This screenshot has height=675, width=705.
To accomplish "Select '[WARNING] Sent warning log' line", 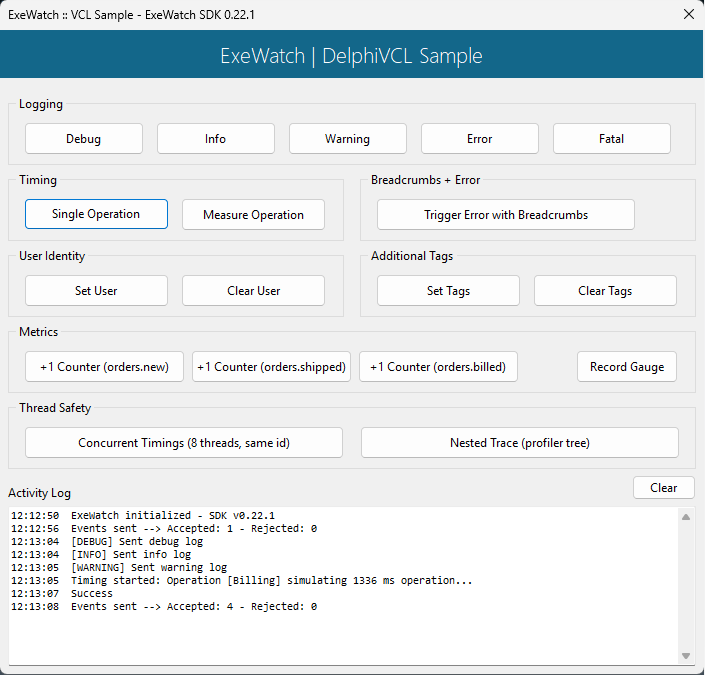I will coord(119,568).
